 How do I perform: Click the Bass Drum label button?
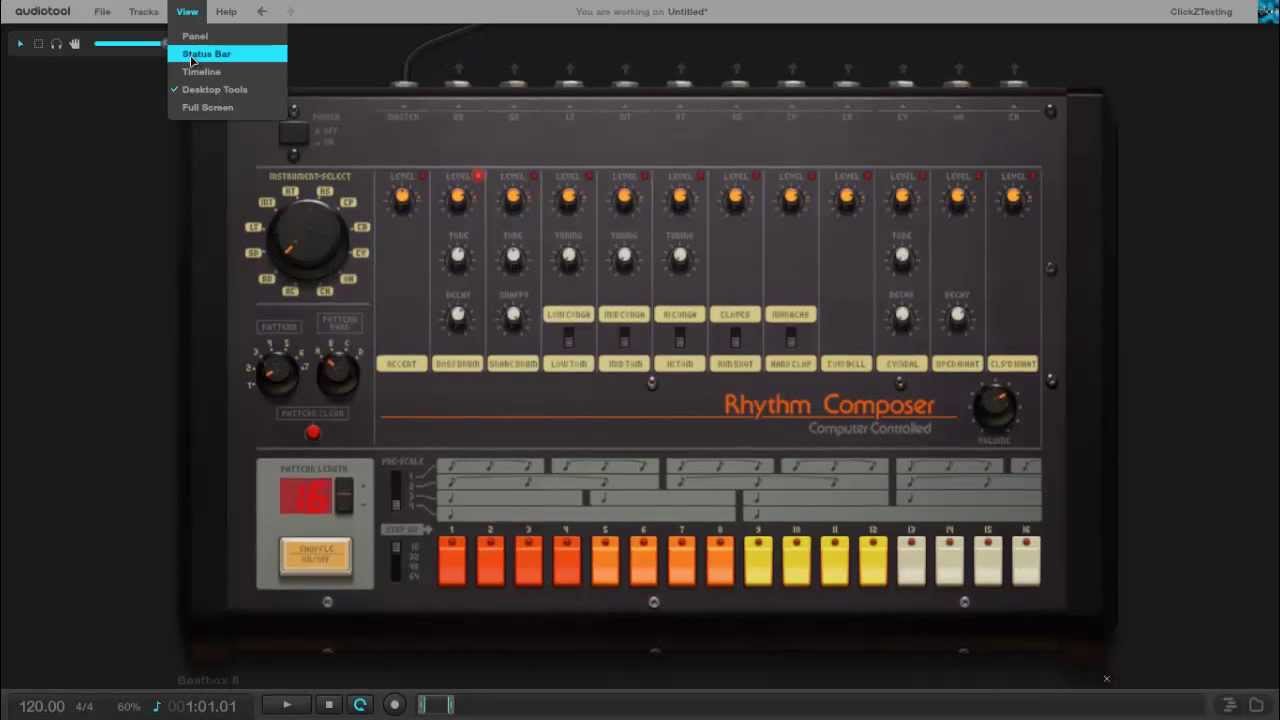pyautogui.click(x=458, y=364)
